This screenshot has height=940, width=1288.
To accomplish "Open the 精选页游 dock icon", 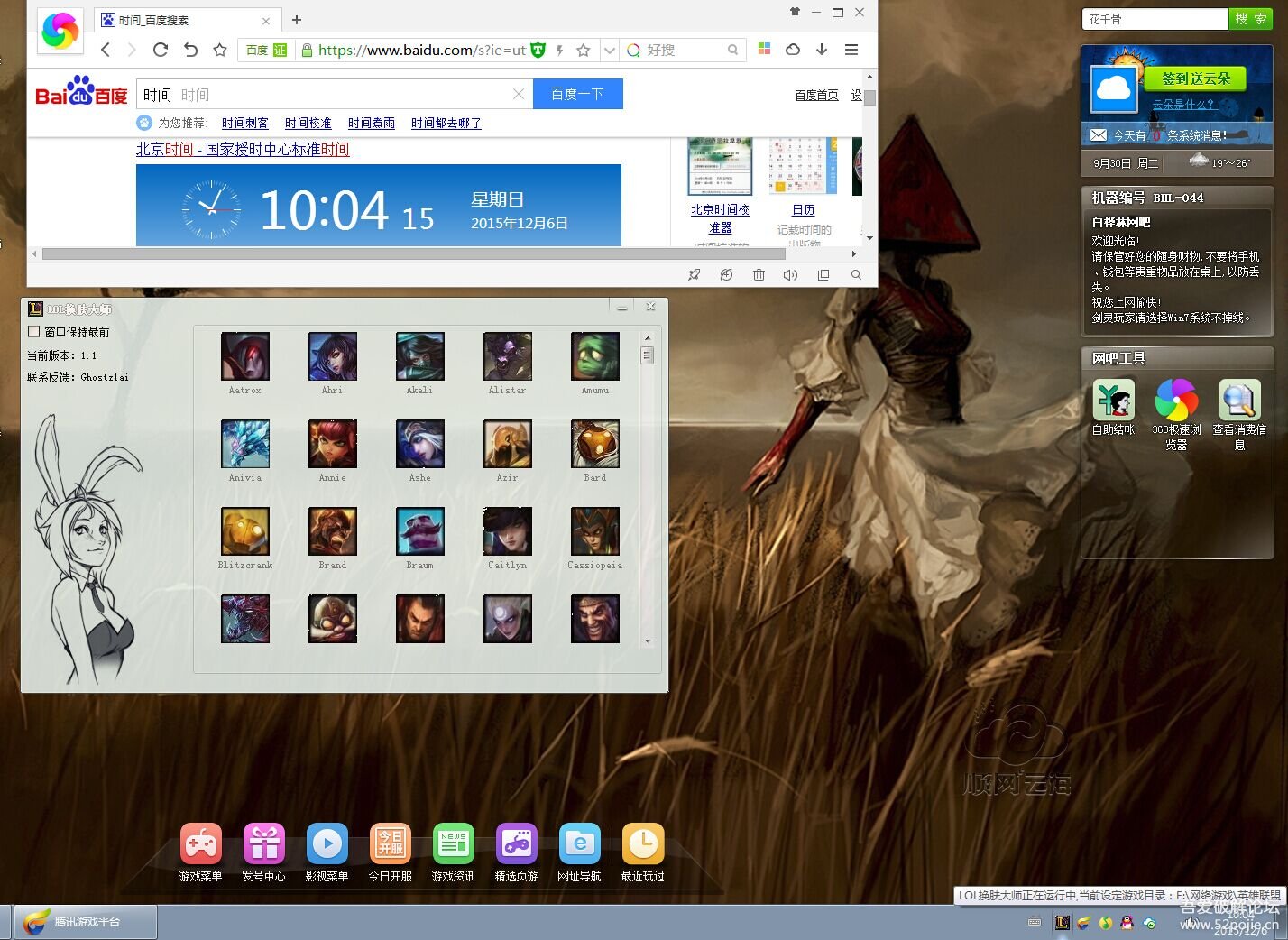I will click(517, 844).
